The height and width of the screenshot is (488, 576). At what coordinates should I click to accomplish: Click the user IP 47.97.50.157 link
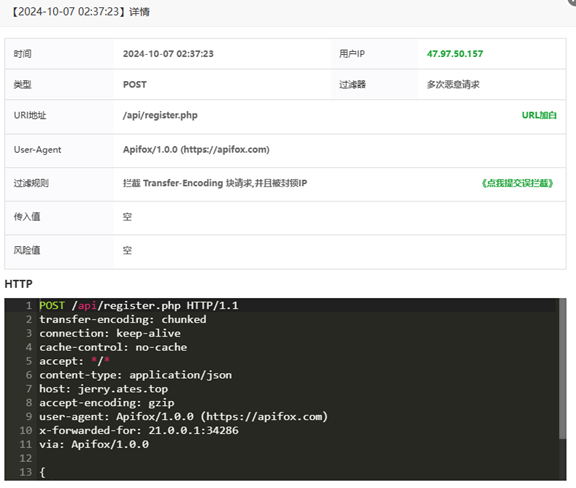(455, 54)
